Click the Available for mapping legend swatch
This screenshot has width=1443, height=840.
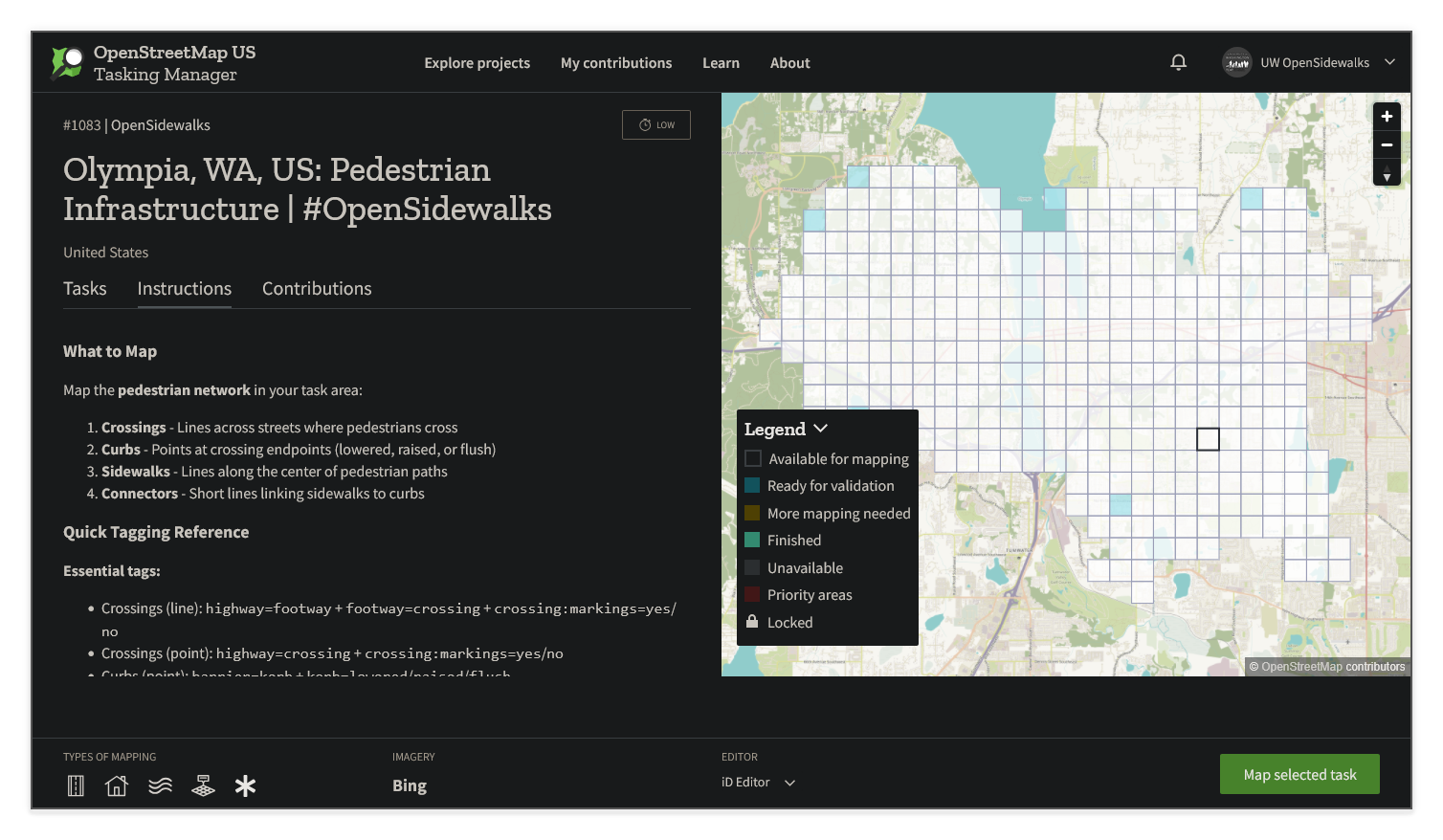pyautogui.click(x=753, y=458)
